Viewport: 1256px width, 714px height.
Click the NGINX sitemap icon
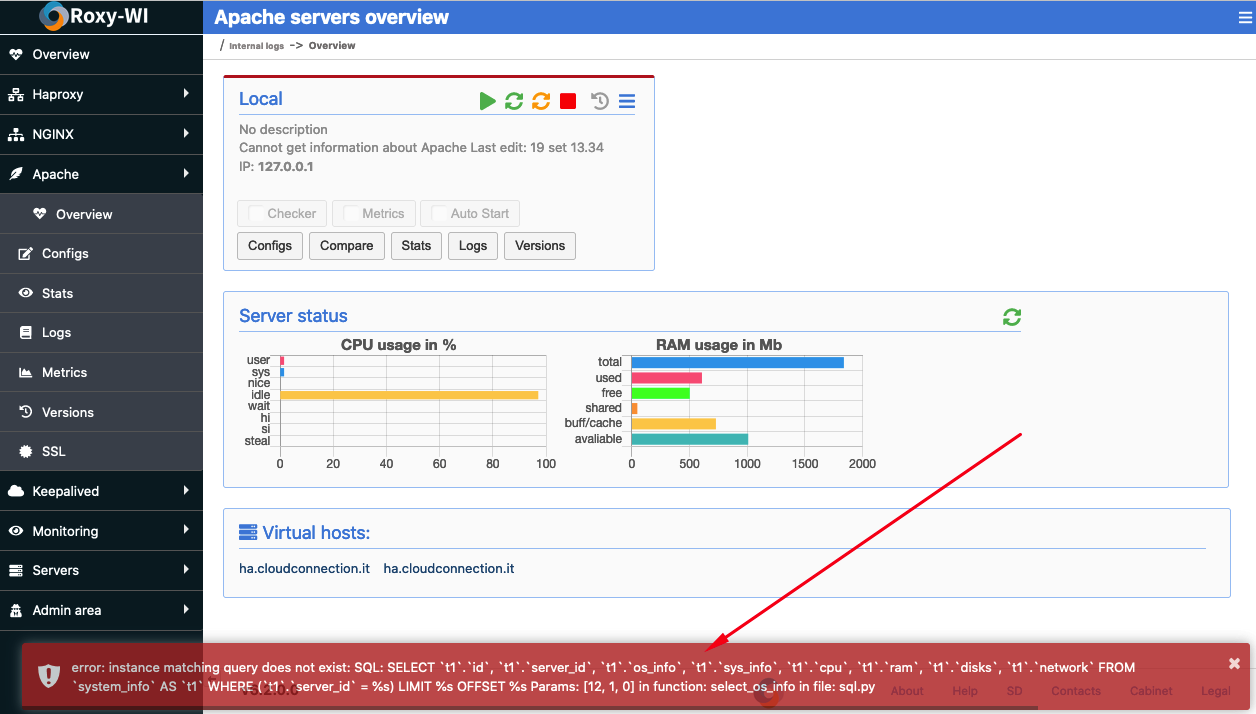pyautogui.click(x=15, y=134)
